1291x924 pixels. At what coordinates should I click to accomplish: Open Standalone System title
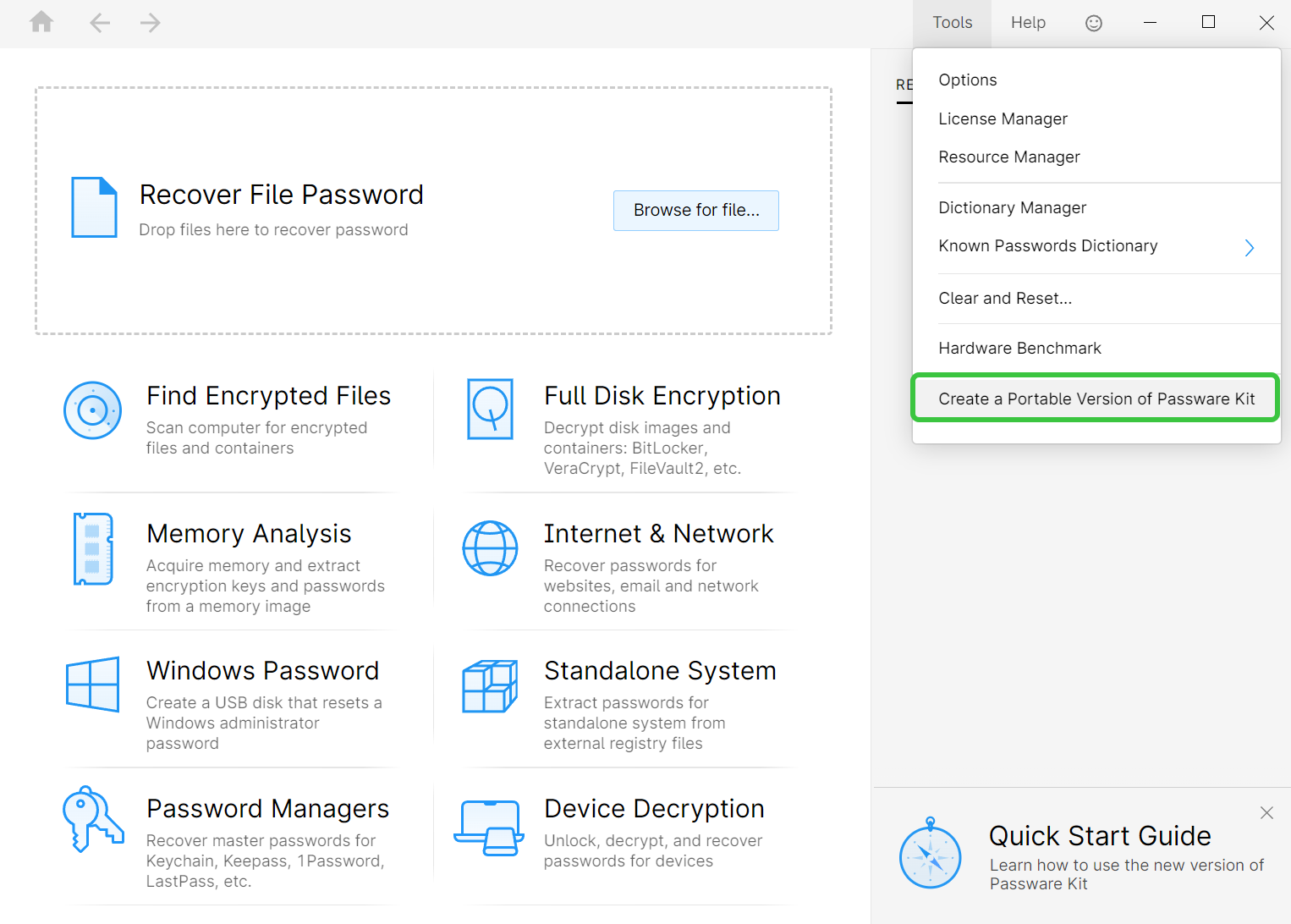(660, 671)
